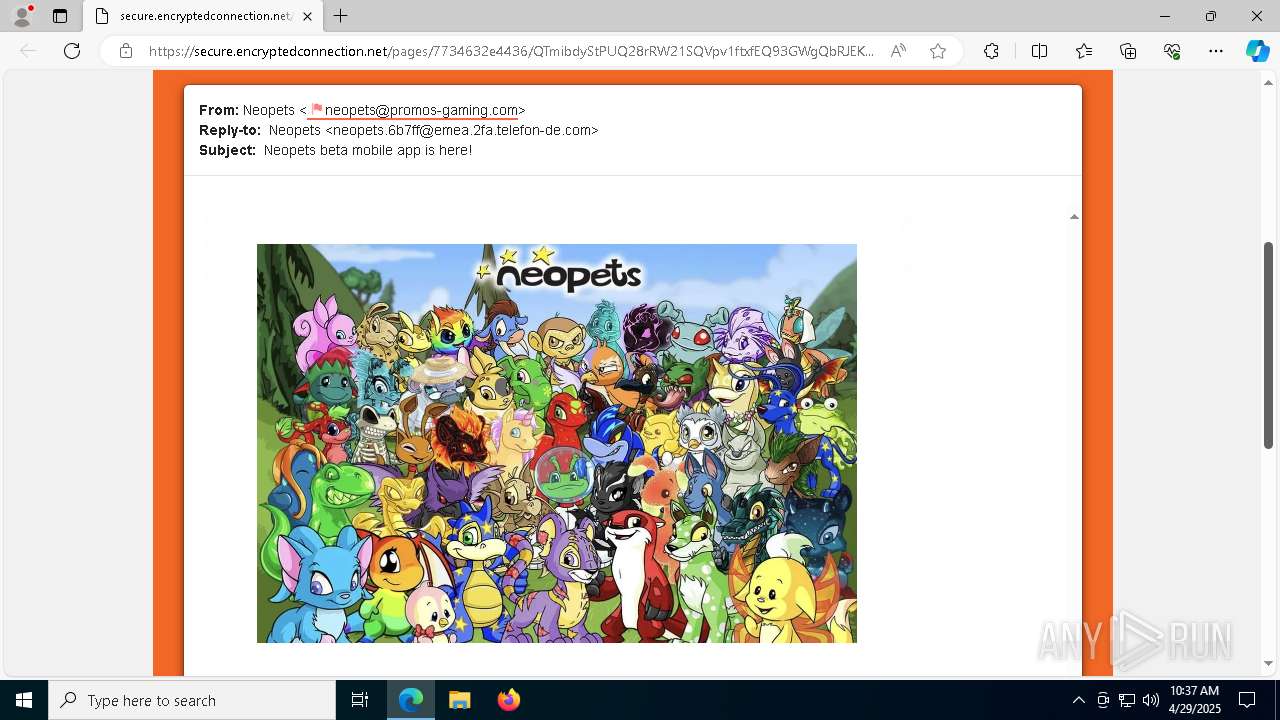This screenshot has height=720, width=1280.
Task: Open Microsoft Edge from the taskbar
Action: [x=411, y=700]
